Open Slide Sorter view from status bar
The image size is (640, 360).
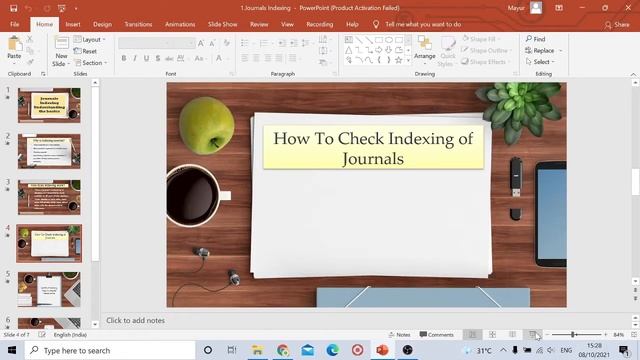[493, 335]
